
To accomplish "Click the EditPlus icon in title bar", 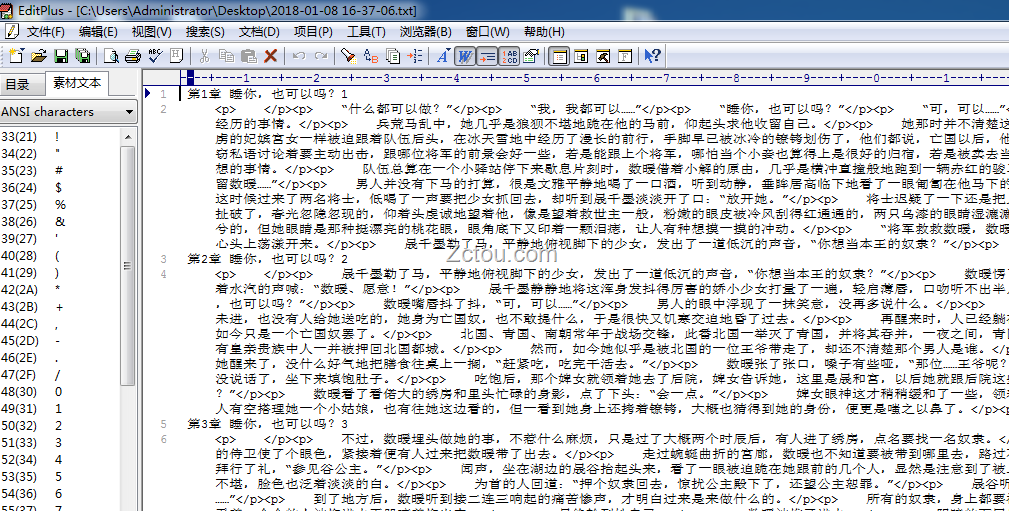I will [x=8, y=10].
